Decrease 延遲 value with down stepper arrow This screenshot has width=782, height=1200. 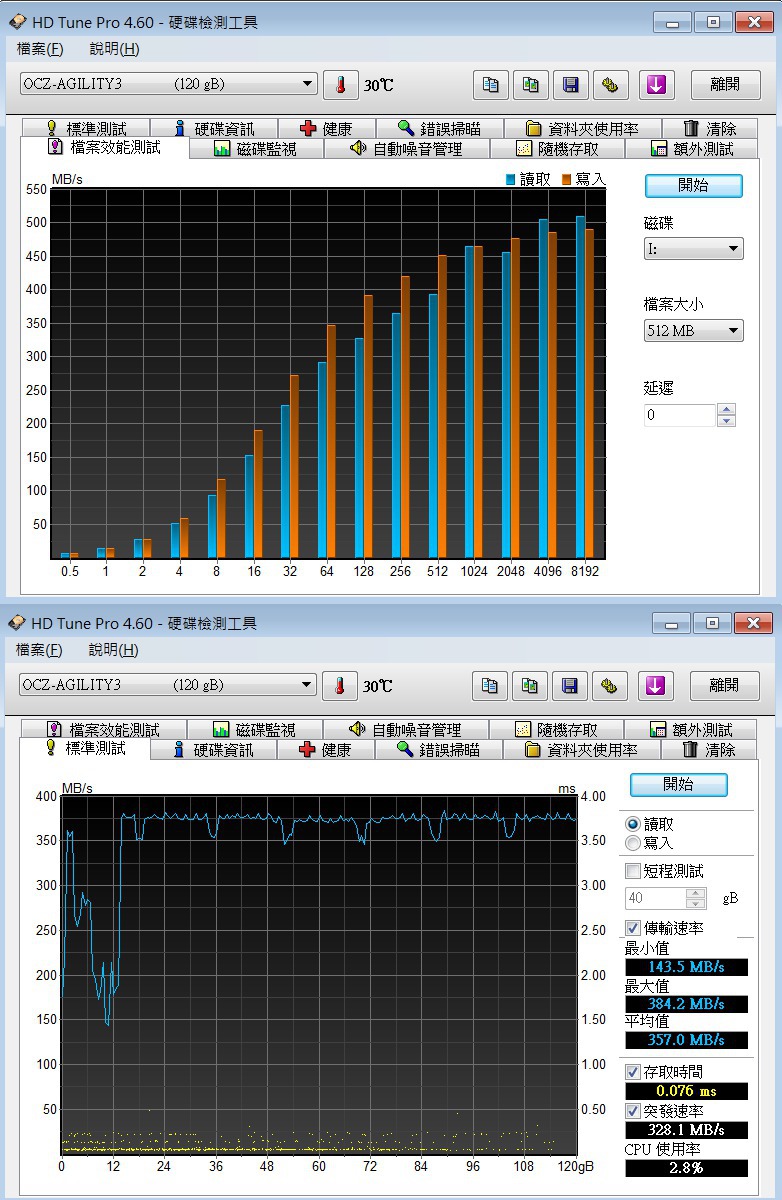pyautogui.click(x=727, y=421)
